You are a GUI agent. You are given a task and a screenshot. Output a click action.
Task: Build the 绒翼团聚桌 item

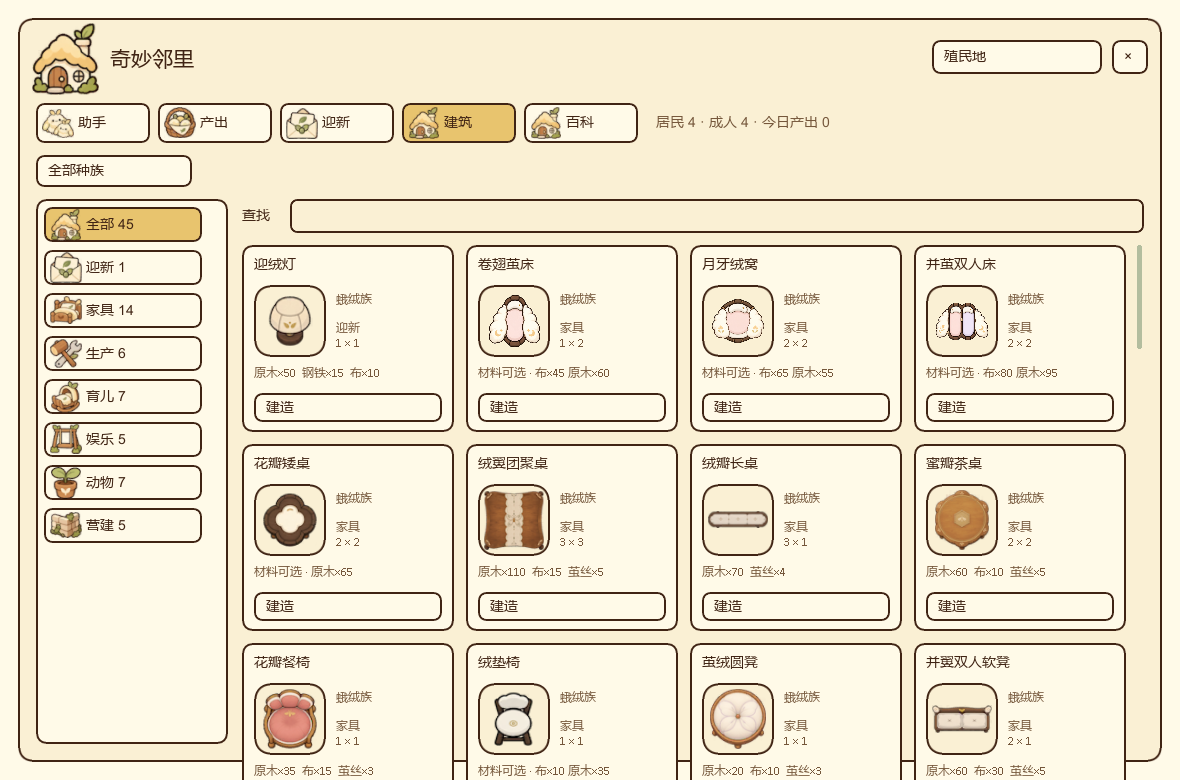coord(572,606)
